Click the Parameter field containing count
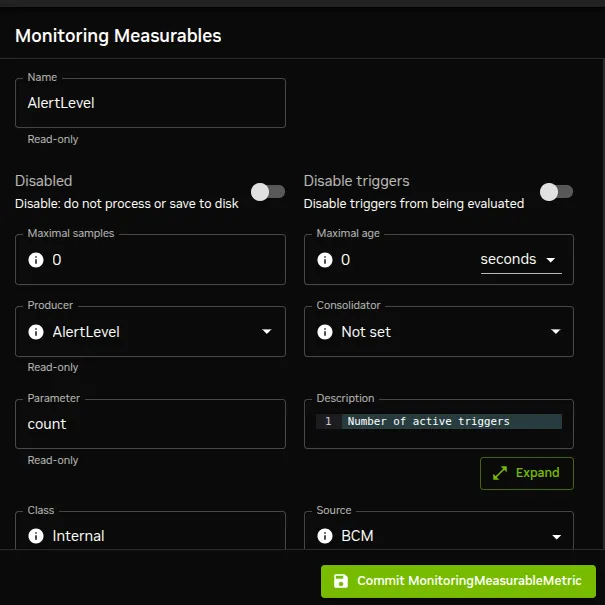 150,424
